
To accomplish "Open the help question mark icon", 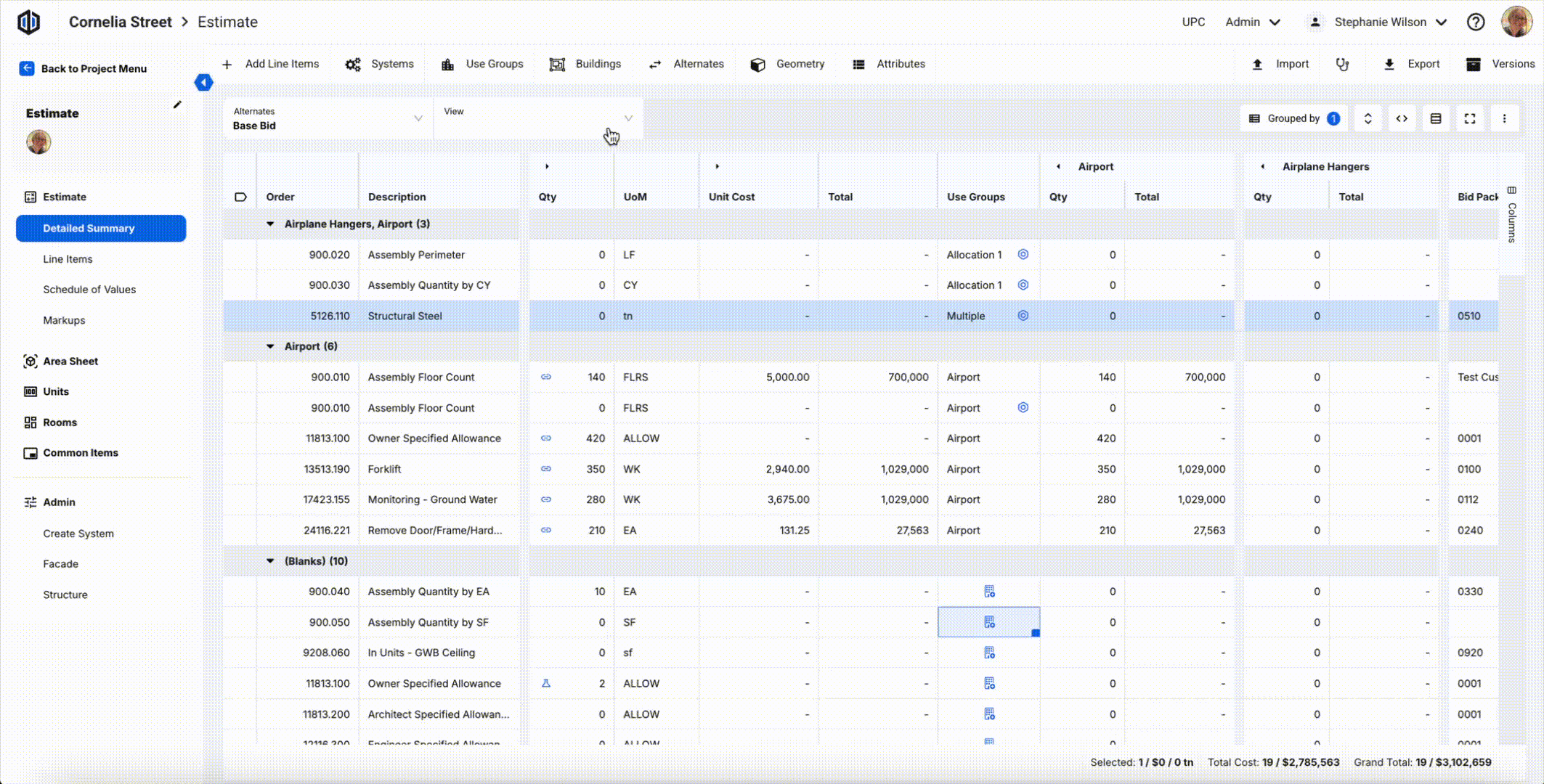I will [x=1475, y=23].
